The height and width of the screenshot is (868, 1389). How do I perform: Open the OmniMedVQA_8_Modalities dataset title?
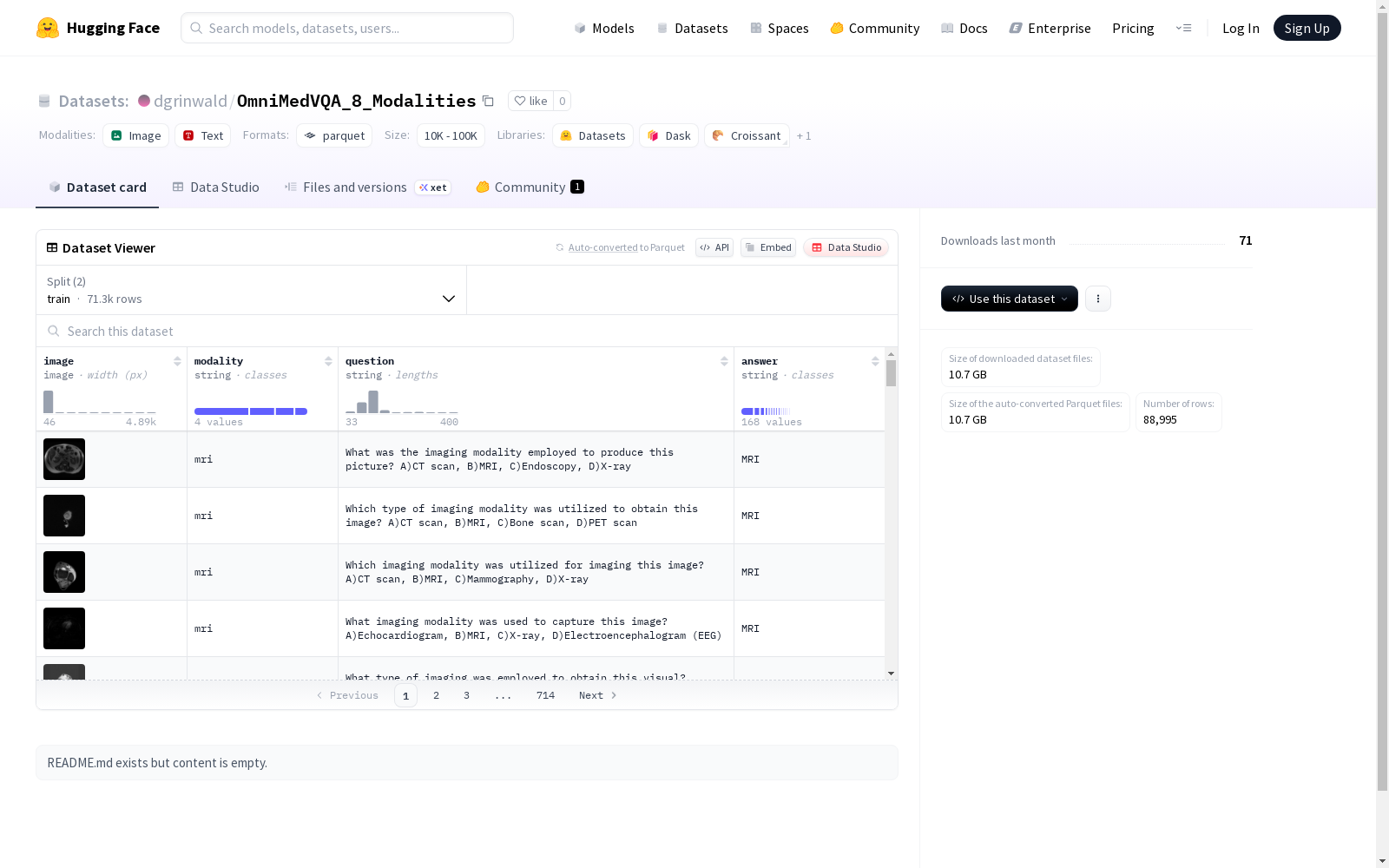click(x=356, y=102)
